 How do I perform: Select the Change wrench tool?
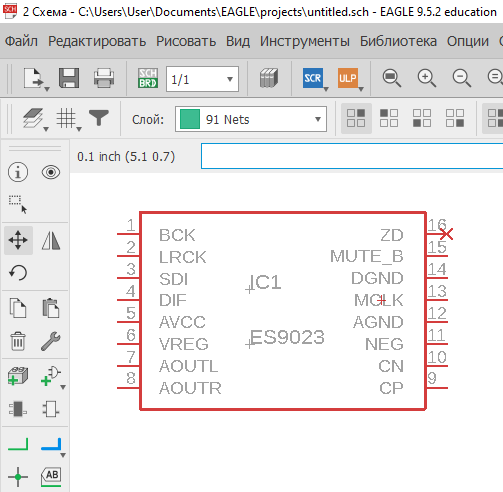pos(51,341)
